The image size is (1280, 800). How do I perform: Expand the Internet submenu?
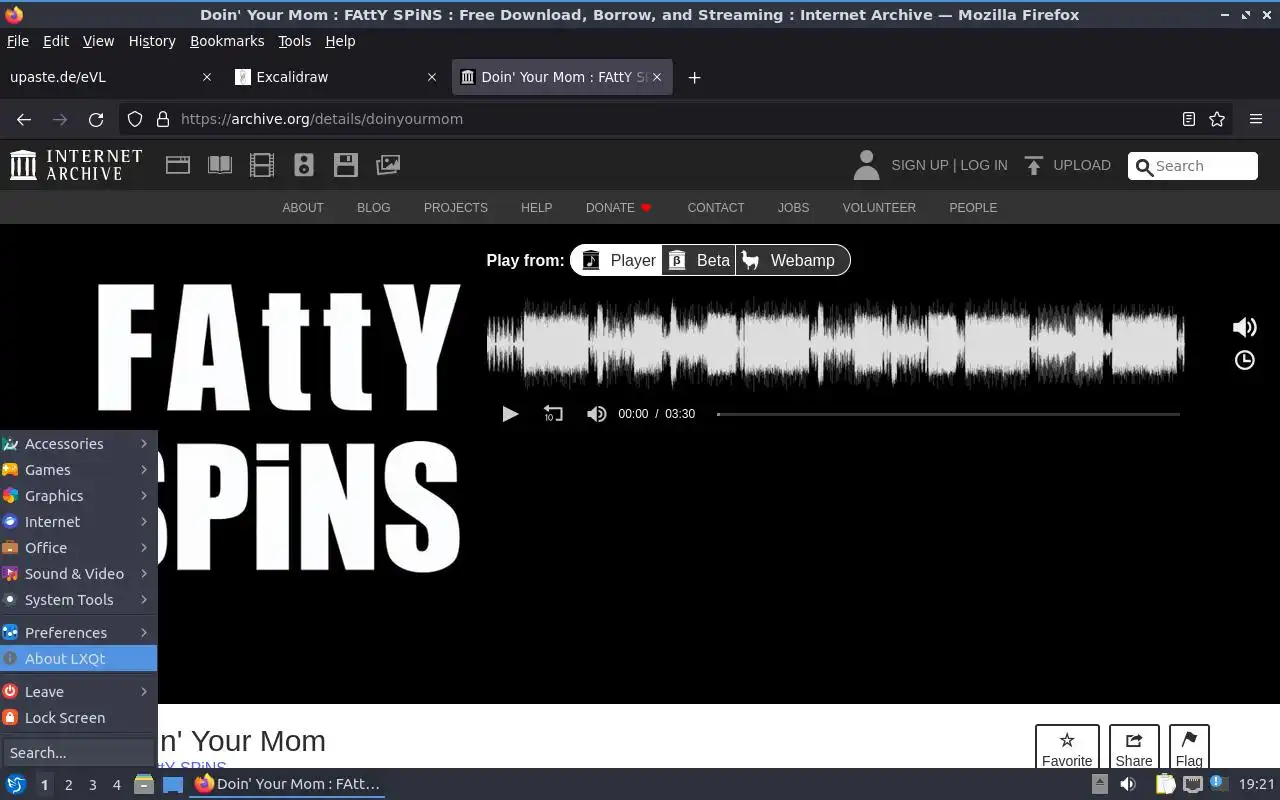click(78, 522)
